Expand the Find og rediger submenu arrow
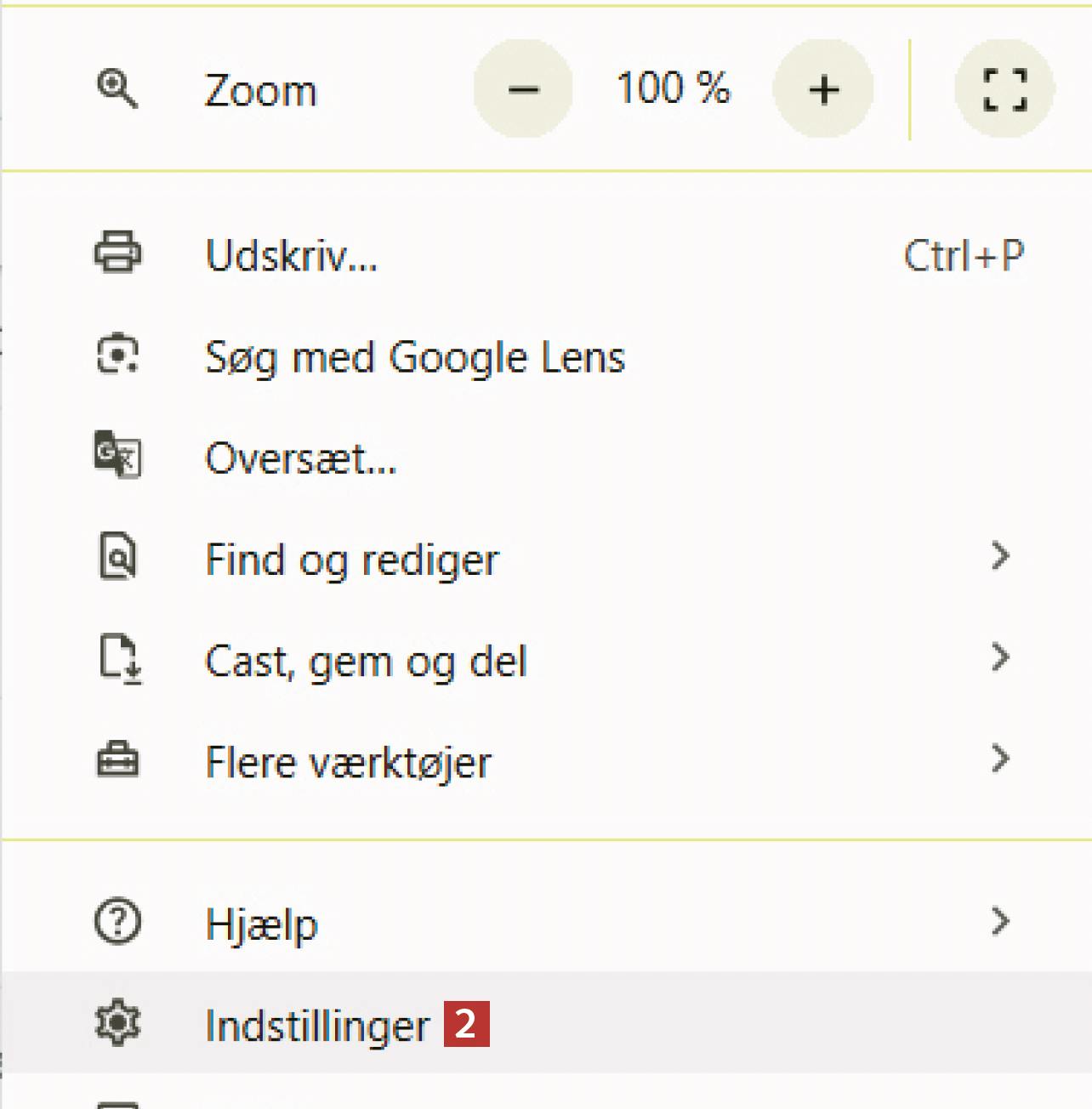 click(x=1000, y=556)
